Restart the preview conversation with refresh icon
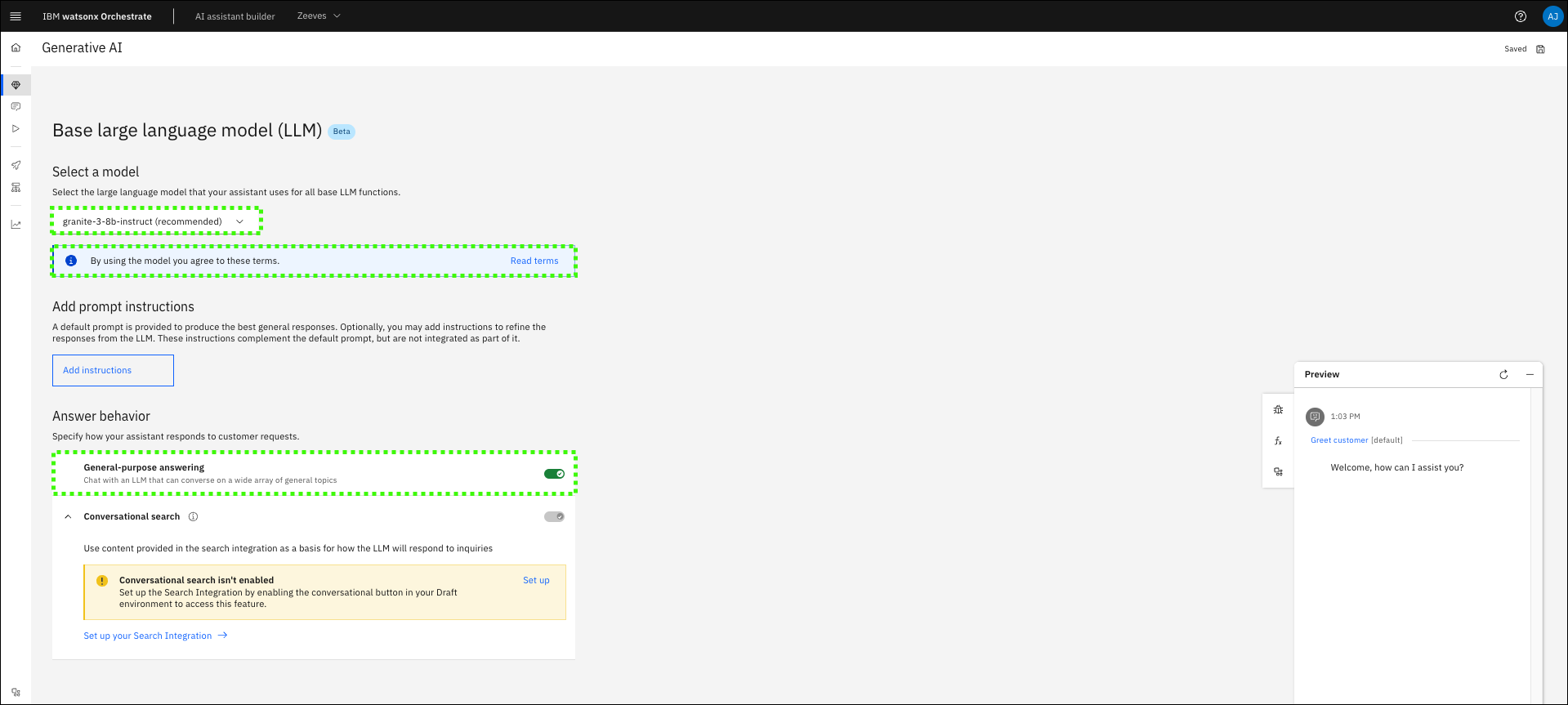This screenshot has height=705, width=1568. pyautogui.click(x=1503, y=375)
